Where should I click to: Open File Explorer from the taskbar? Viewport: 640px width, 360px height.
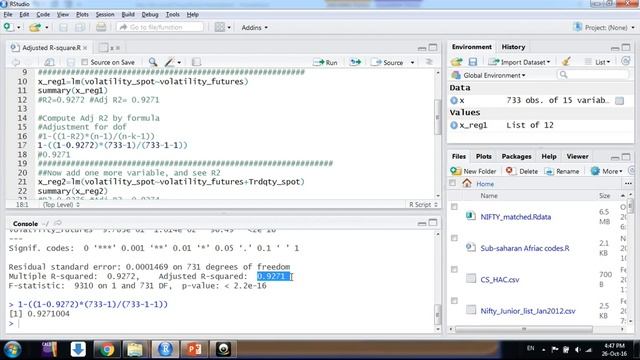(x=136, y=349)
